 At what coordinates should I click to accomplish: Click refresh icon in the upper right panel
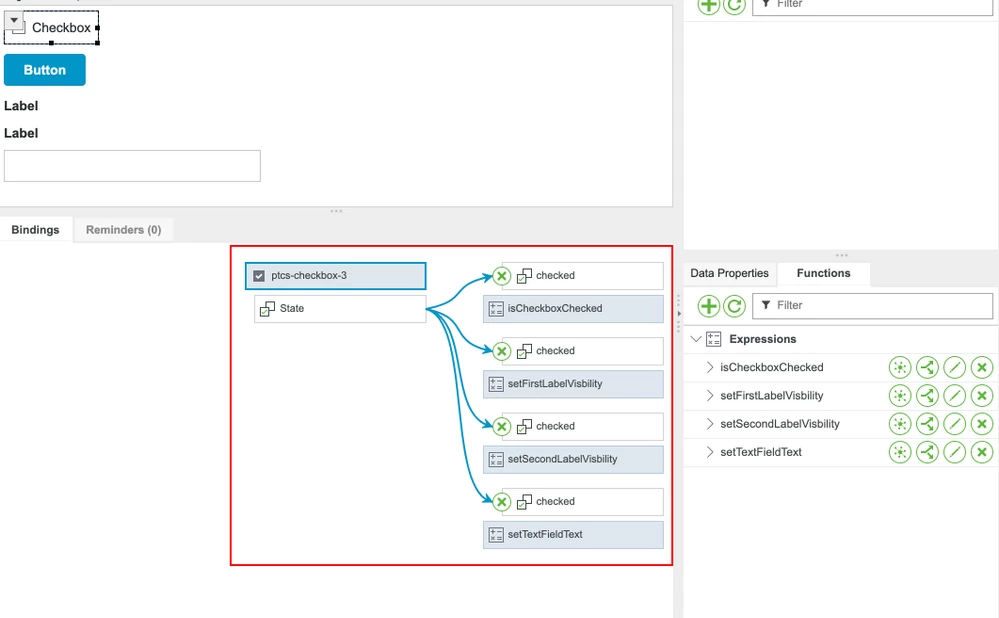click(x=735, y=5)
